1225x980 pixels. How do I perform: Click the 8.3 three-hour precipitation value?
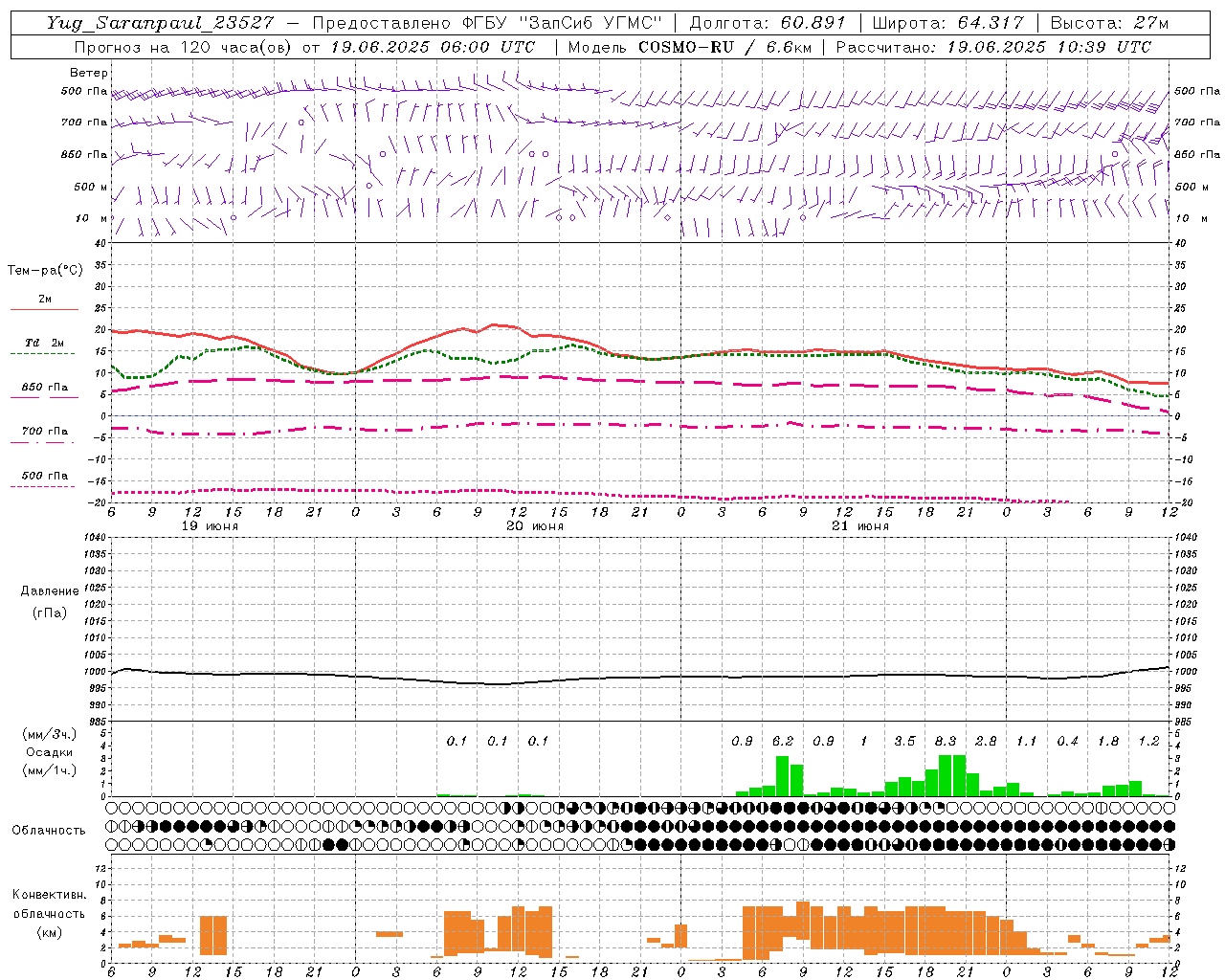coord(946,741)
